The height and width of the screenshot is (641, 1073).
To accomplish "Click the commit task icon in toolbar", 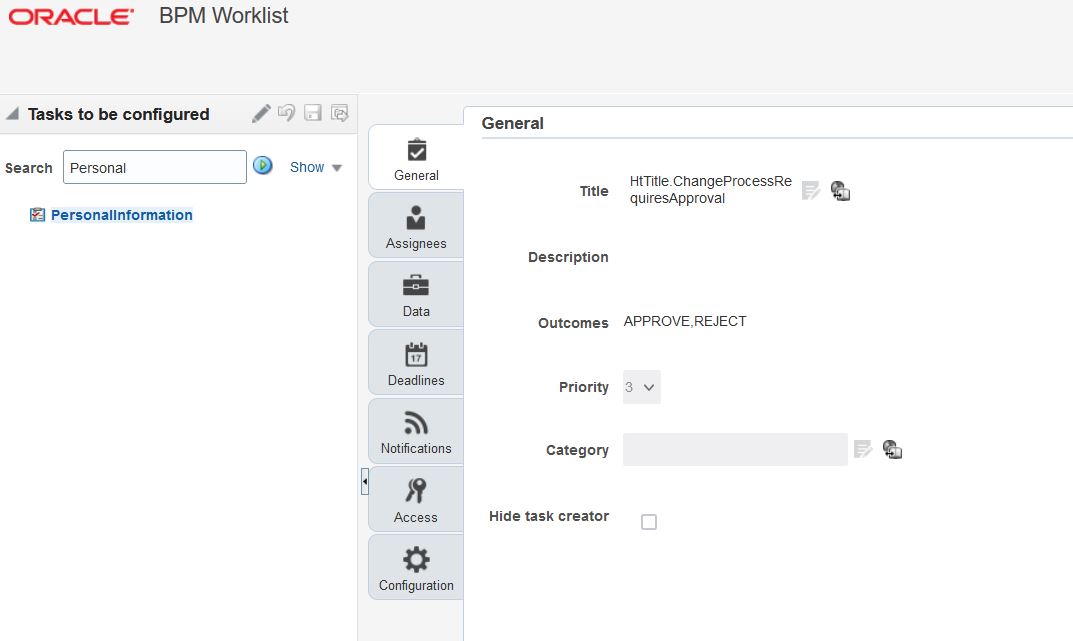I will [339, 113].
